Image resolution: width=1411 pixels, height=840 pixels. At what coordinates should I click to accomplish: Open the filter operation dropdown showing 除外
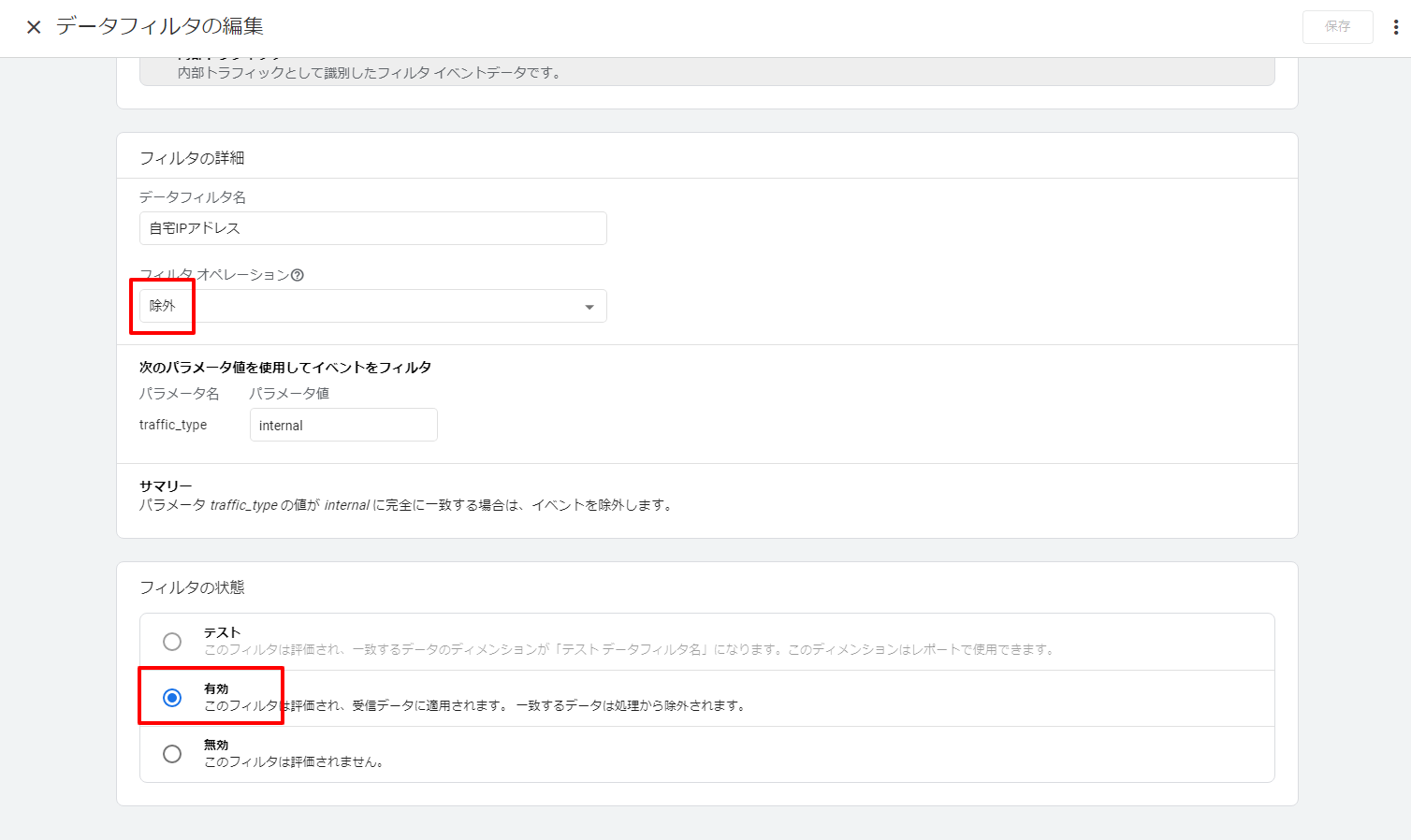tap(372, 306)
